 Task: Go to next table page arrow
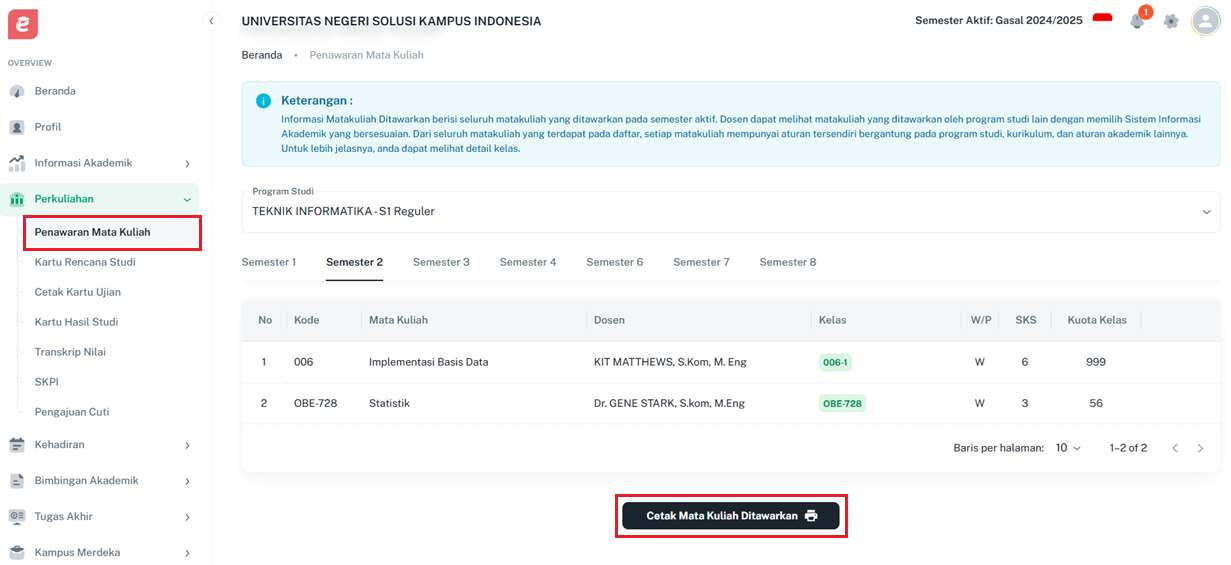[1201, 448]
